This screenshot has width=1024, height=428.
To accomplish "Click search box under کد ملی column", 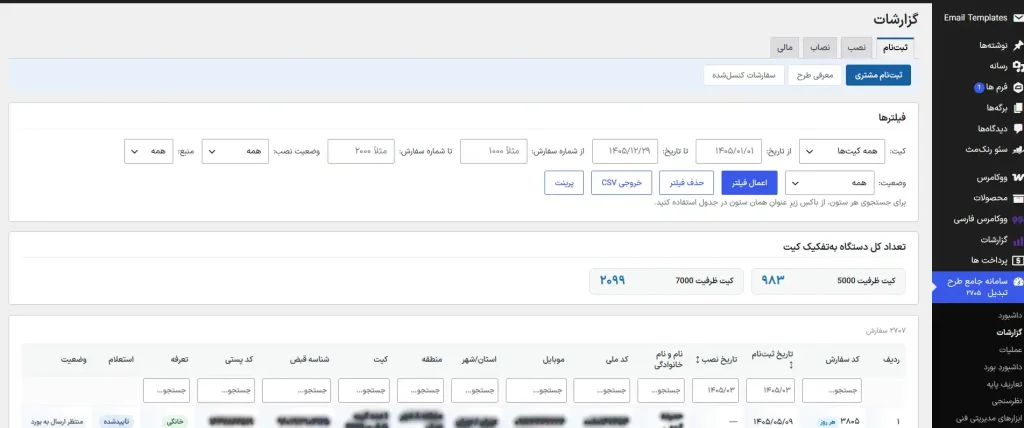I will 601,390.
